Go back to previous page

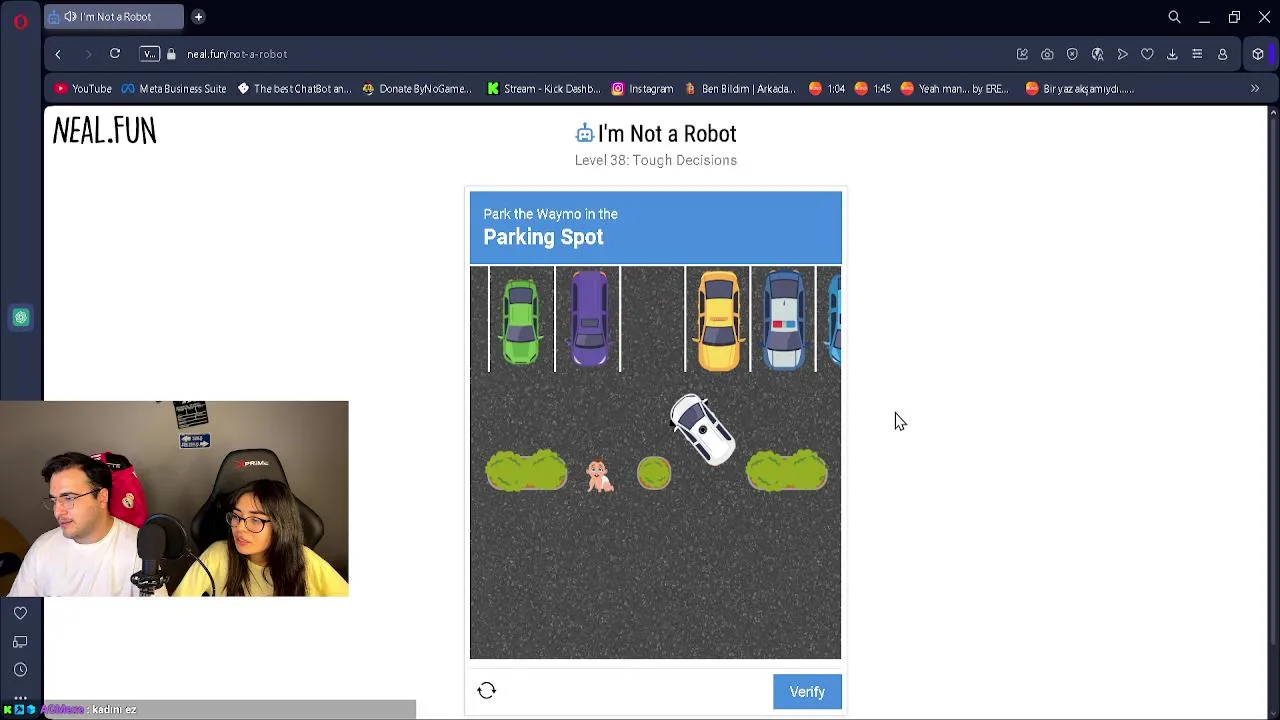click(58, 54)
